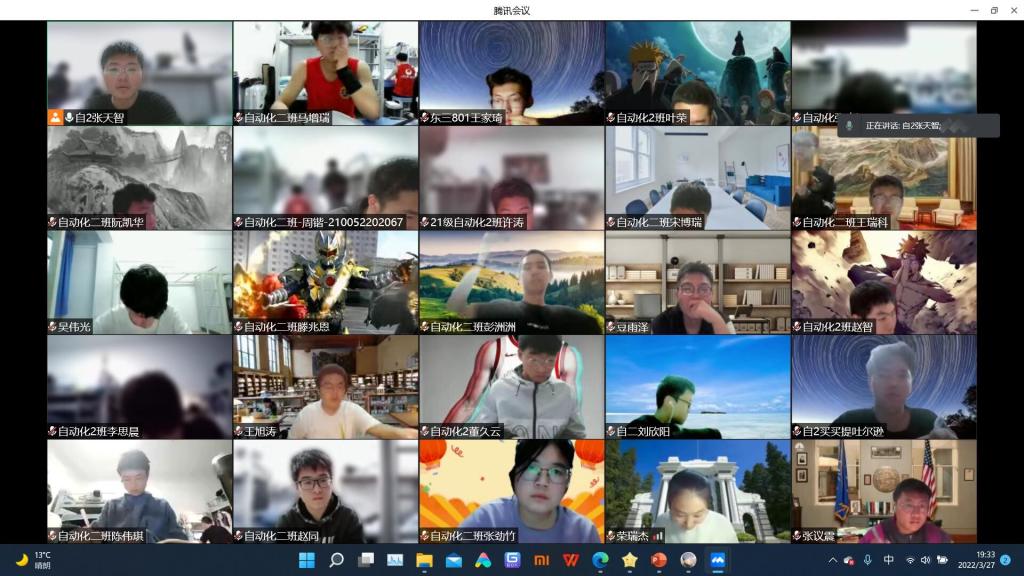Toggle the microphone icon in system tray
The width and height of the screenshot is (1024, 576).
tap(867, 560)
